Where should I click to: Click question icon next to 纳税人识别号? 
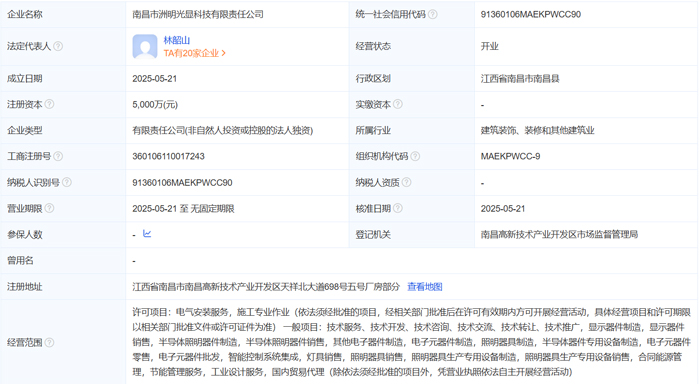pyautogui.click(x=67, y=182)
